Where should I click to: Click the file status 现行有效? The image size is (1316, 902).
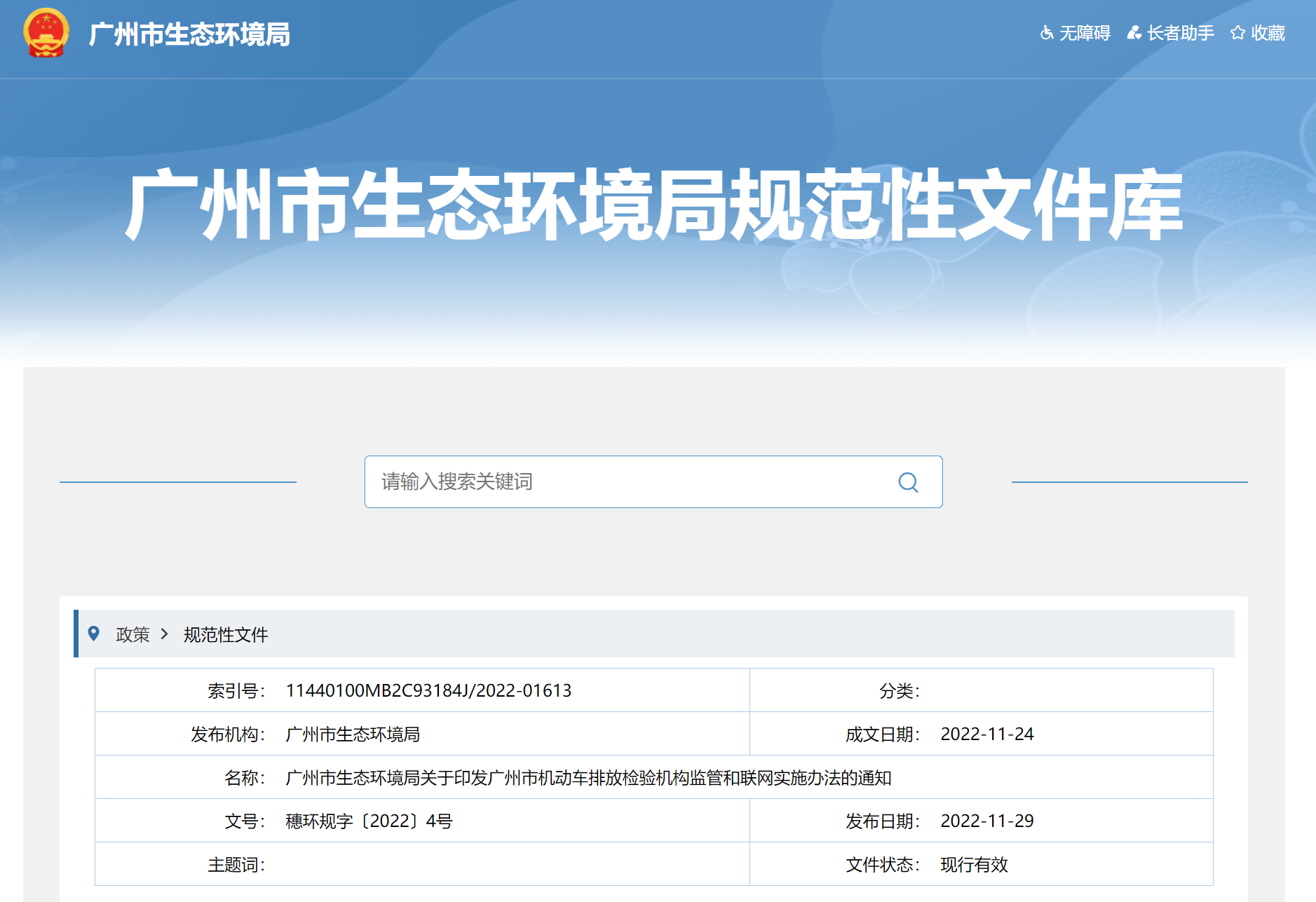click(974, 865)
